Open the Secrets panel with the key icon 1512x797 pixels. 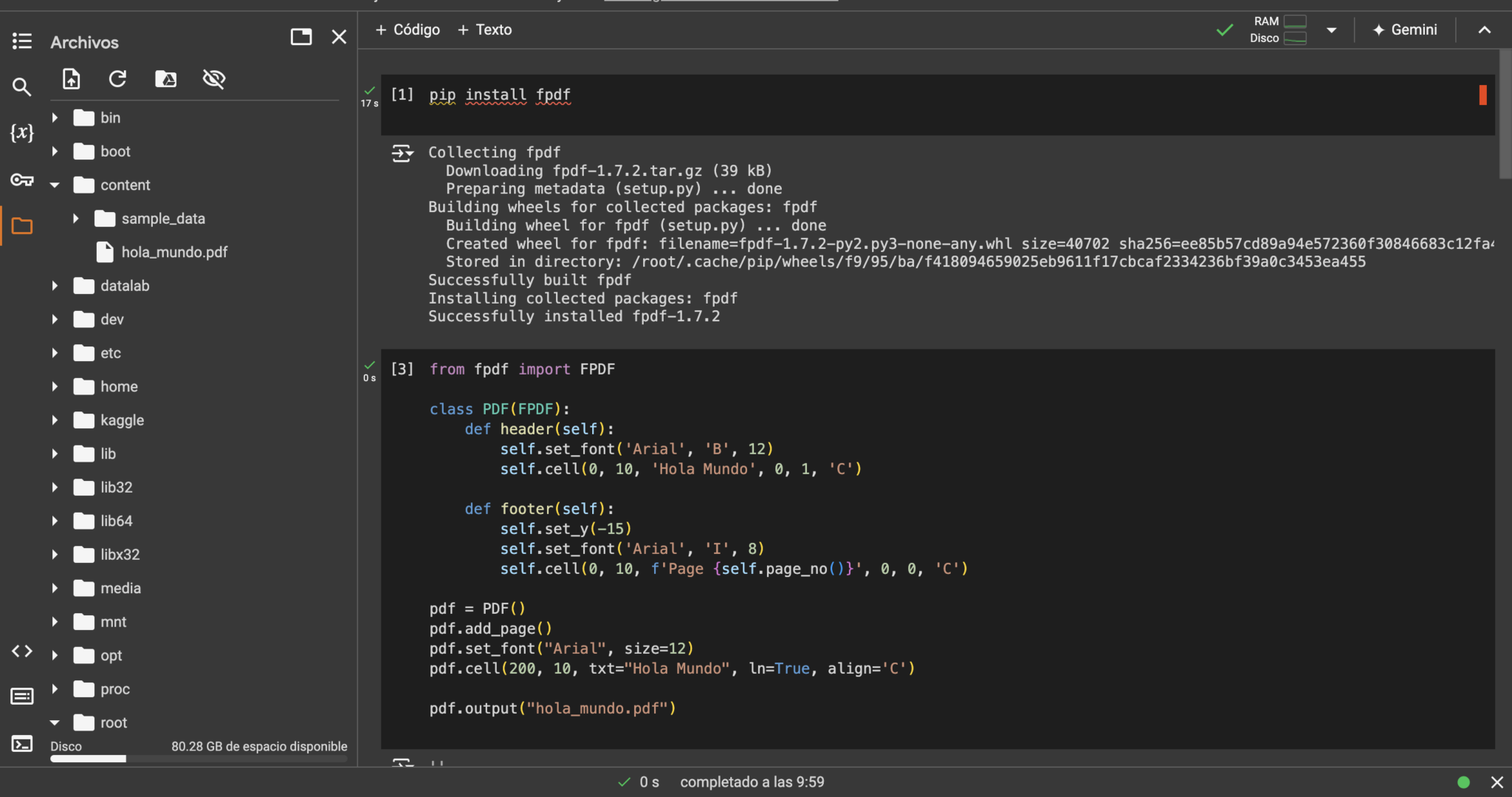click(x=22, y=179)
